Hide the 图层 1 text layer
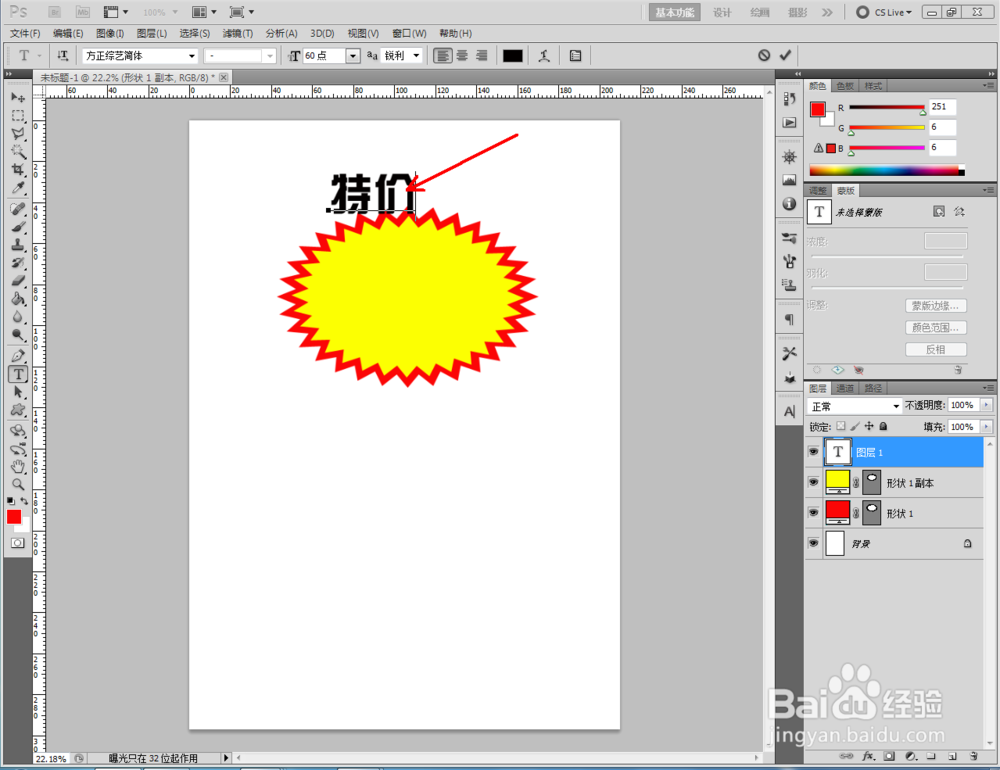Image resolution: width=1000 pixels, height=770 pixels. [813, 451]
